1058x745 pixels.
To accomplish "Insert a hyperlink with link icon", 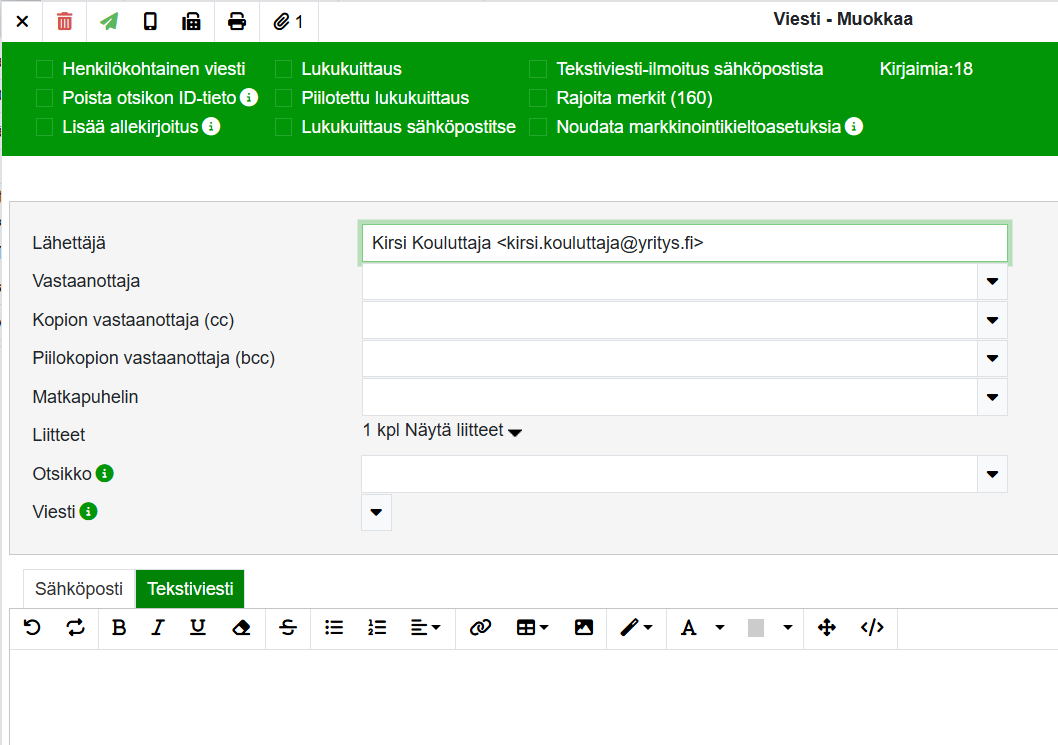I will click(x=480, y=627).
